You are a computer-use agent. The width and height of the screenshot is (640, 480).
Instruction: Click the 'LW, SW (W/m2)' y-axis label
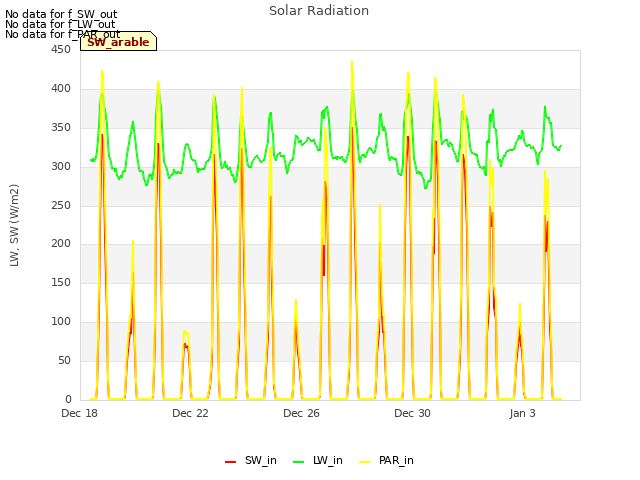click(x=14, y=225)
